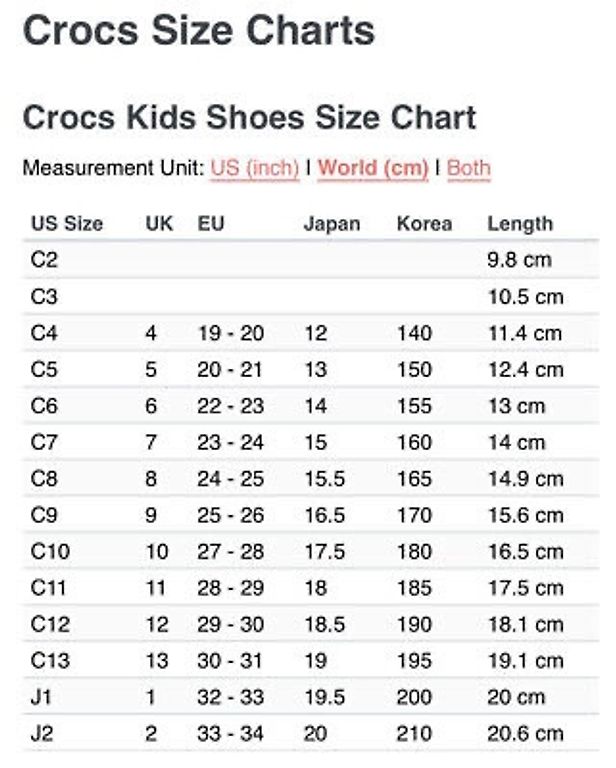Select the World (cm) measurement link
616x768 pixels.
point(373,168)
